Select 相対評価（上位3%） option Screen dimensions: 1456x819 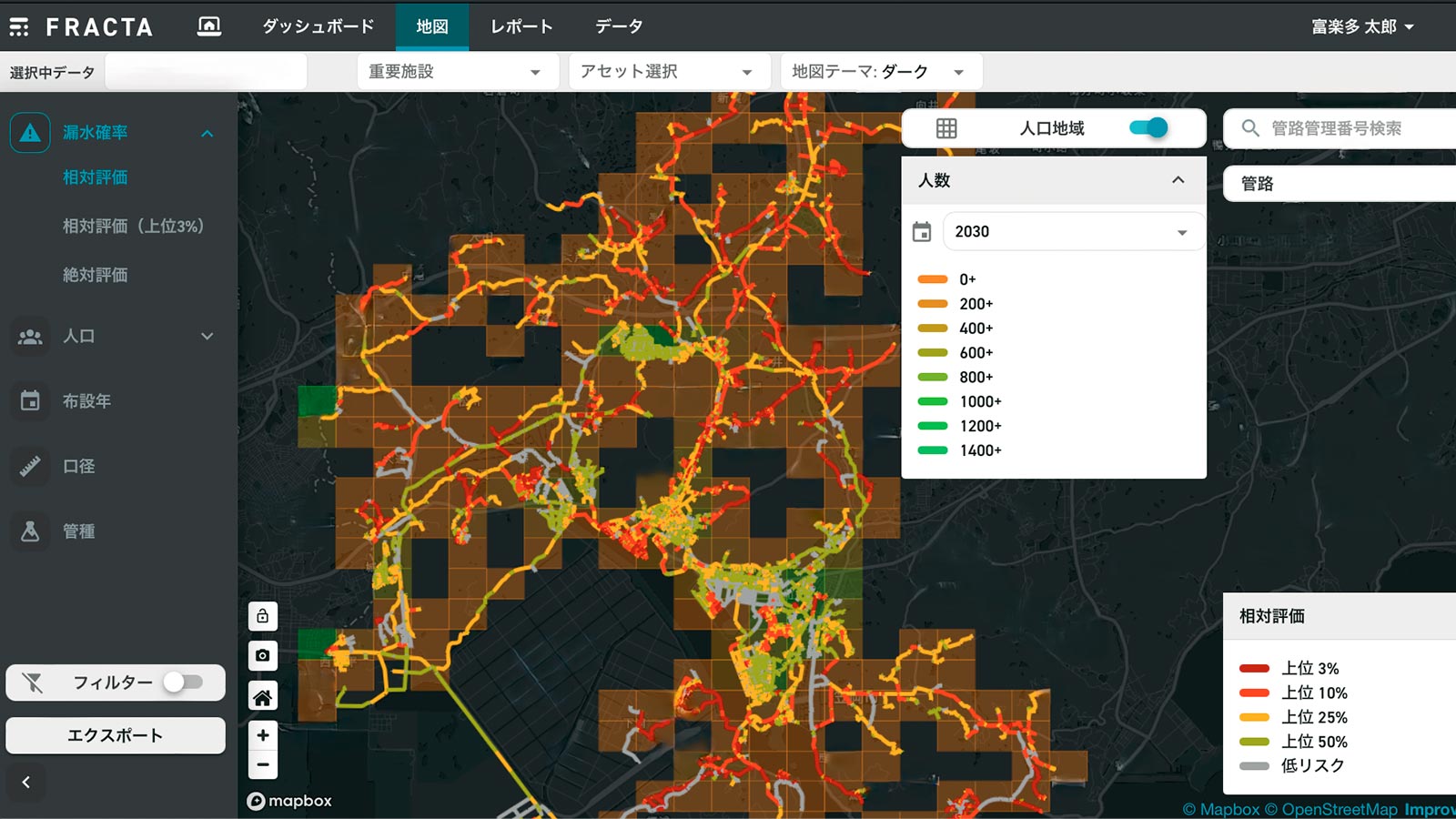tap(133, 227)
